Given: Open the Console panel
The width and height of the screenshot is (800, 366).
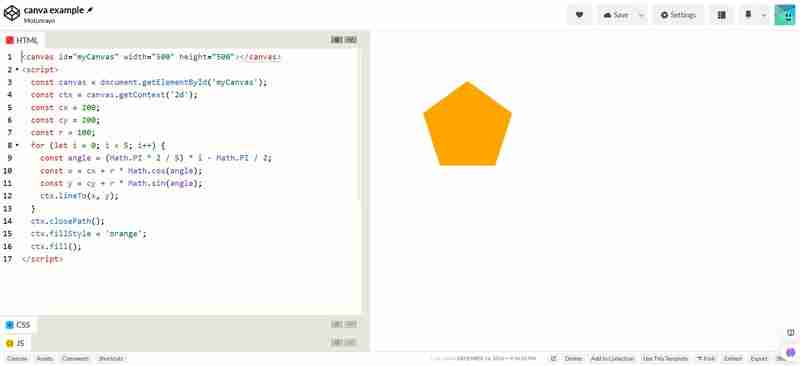Looking at the screenshot, I should tap(17, 358).
